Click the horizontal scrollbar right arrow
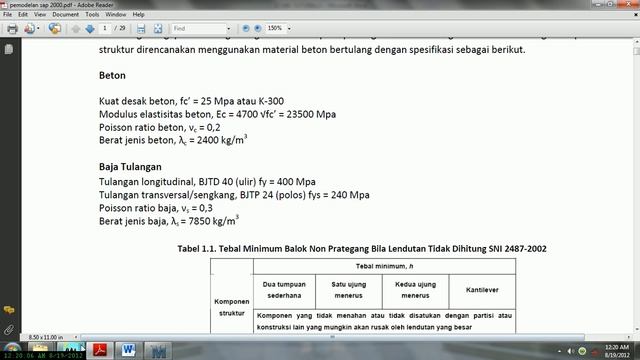The image size is (640, 360). coord(629,337)
